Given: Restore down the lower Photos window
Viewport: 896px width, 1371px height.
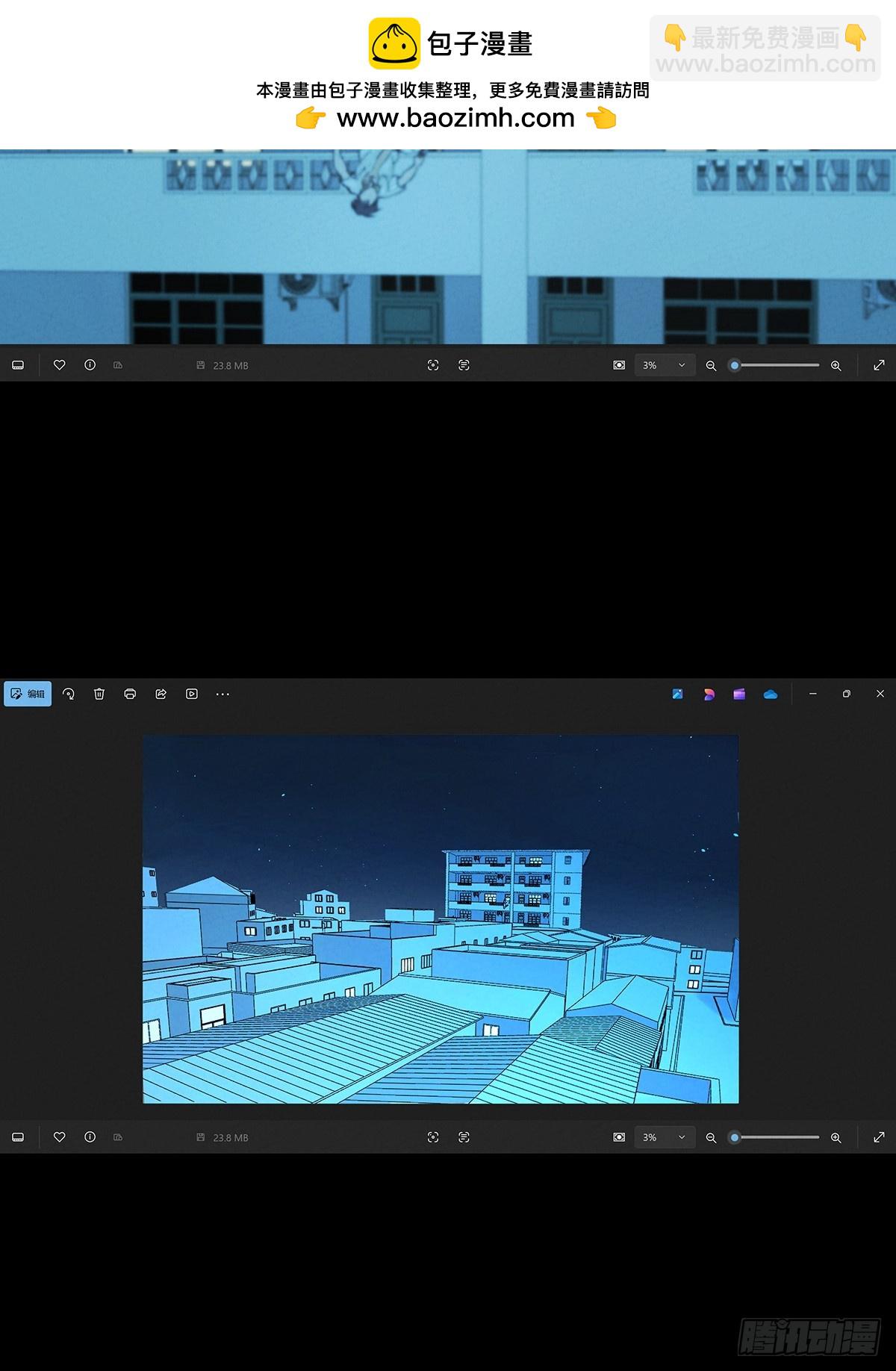Looking at the screenshot, I should pyautogui.click(x=846, y=694).
